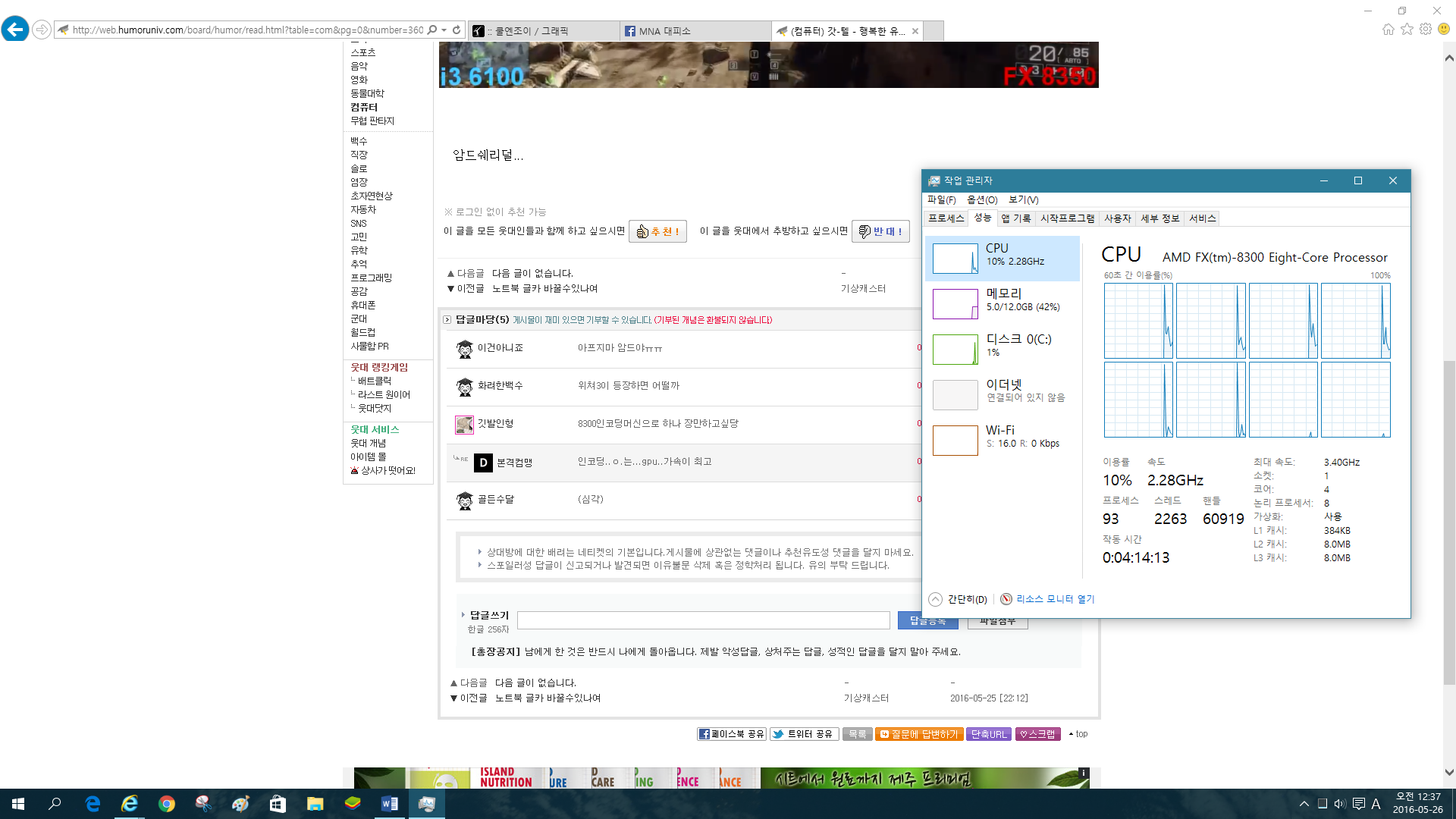Click the Facebook share button
Image resolution: width=1456 pixels, height=819 pixels.
coord(731,734)
